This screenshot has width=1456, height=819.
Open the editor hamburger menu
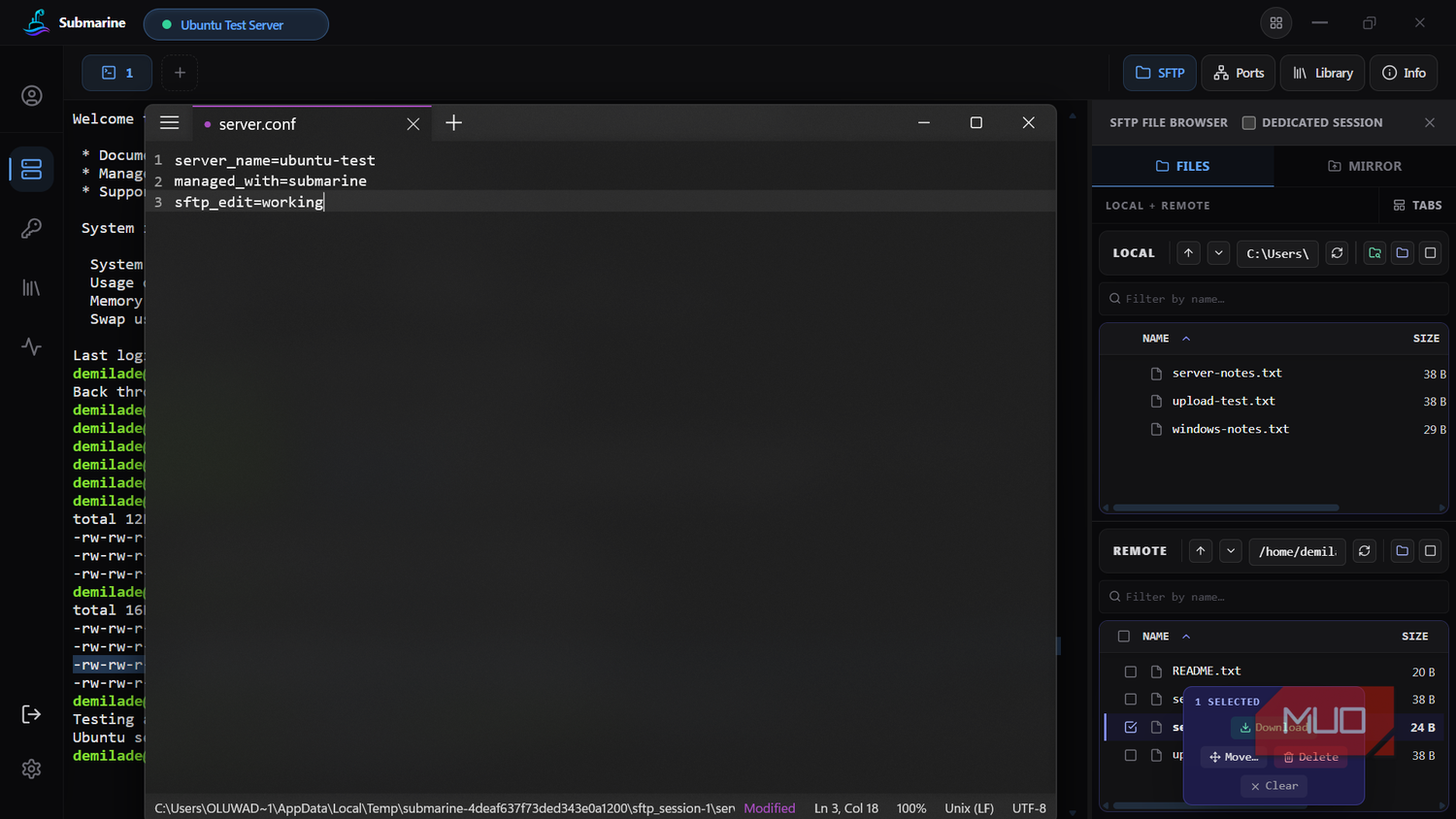[x=169, y=123]
